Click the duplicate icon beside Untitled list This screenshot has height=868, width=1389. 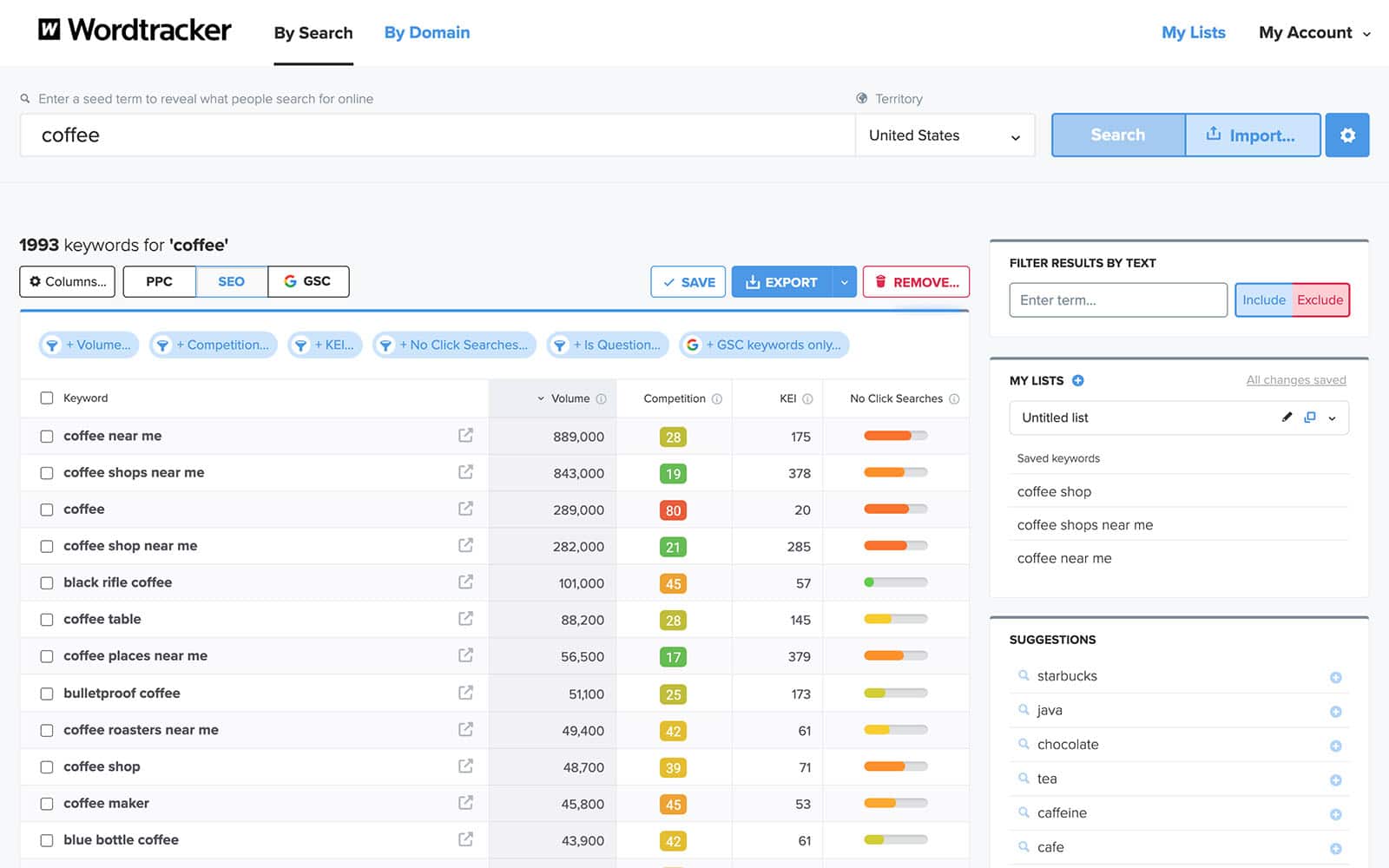1310,418
